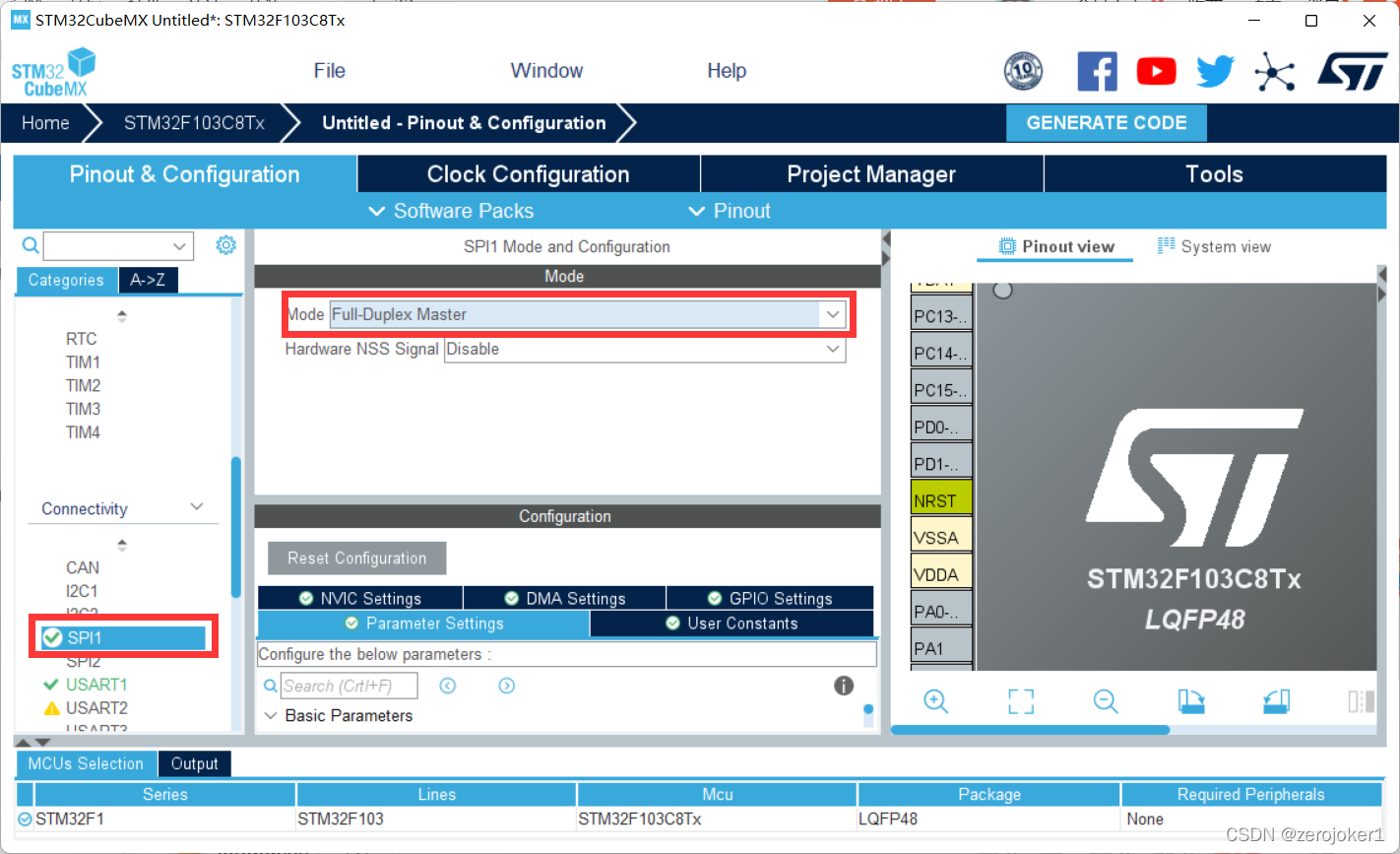The height and width of the screenshot is (854, 1400).
Task: Switch to the Output tab
Action: tap(195, 763)
